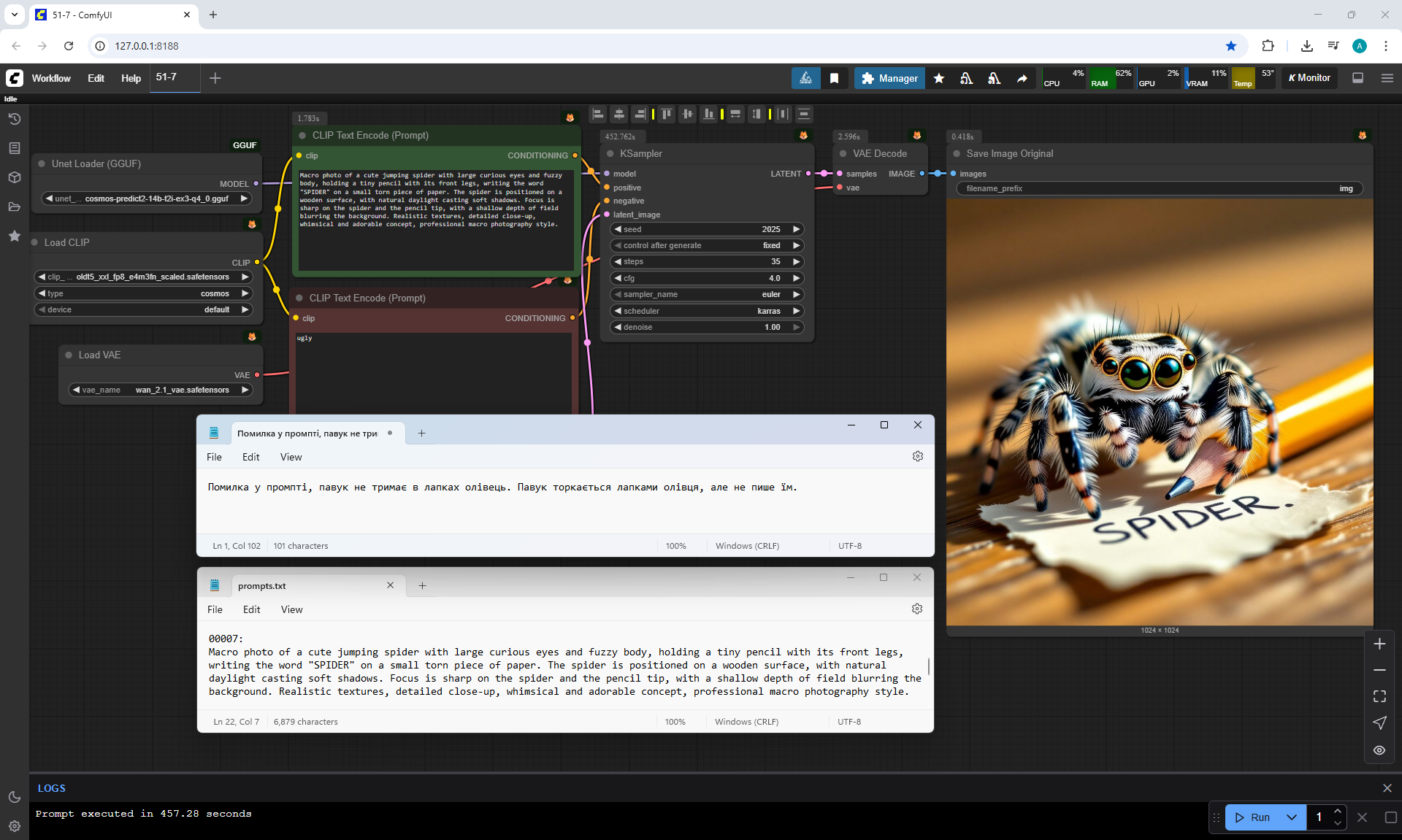Toggle dark theme moon icon
Screen dimensions: 1402x840
click(14, 797)
